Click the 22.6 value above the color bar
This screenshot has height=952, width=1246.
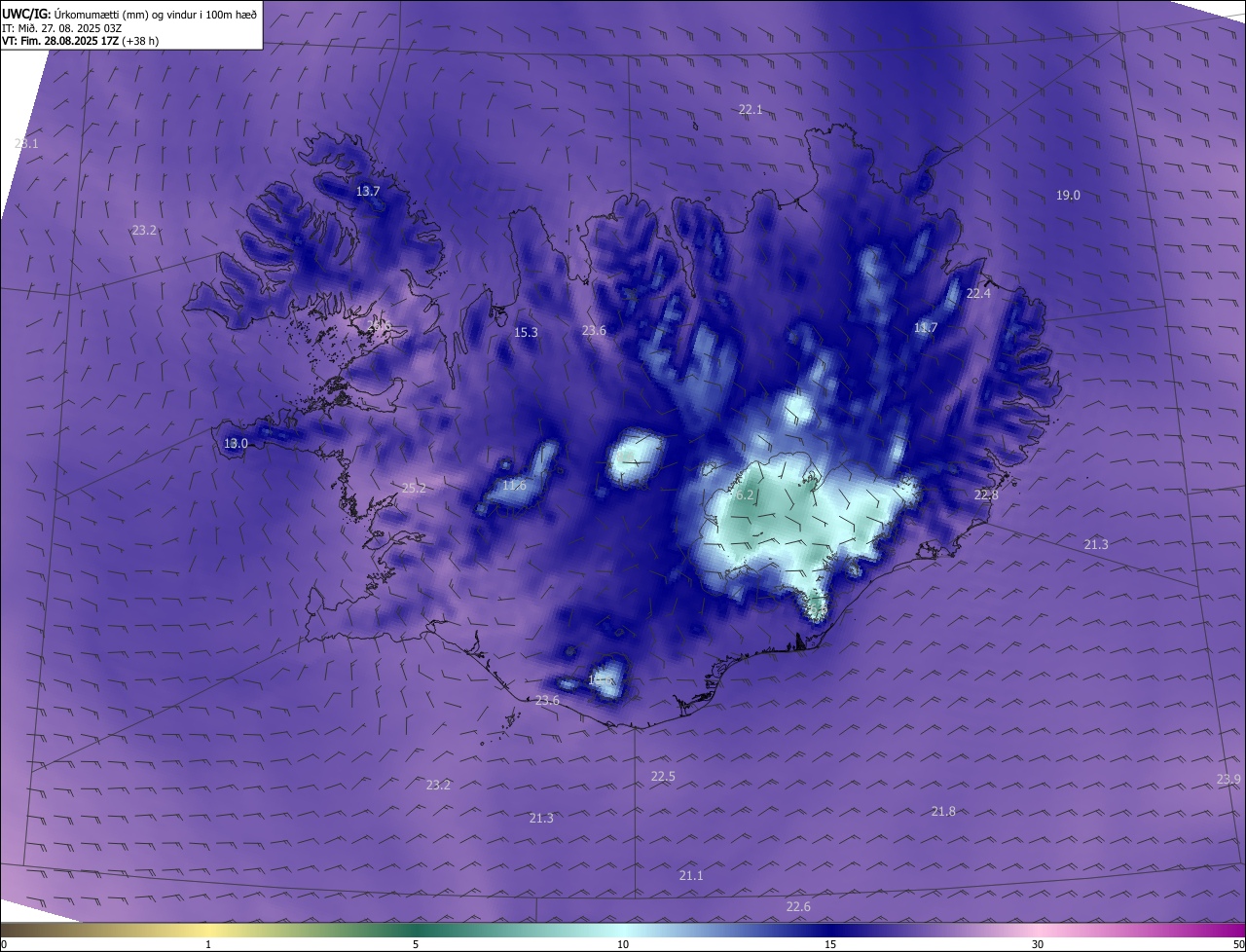[798, 907]
